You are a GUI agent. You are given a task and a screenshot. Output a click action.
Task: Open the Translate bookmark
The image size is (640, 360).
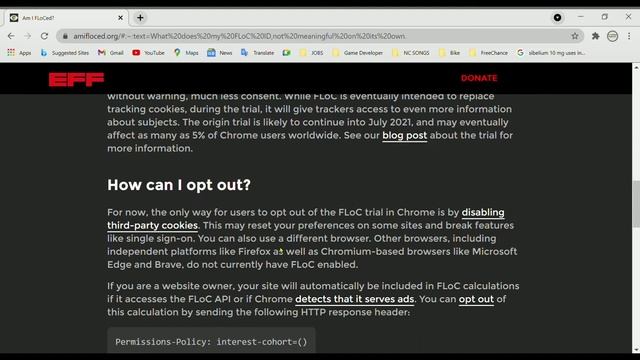tap(258, 53)
